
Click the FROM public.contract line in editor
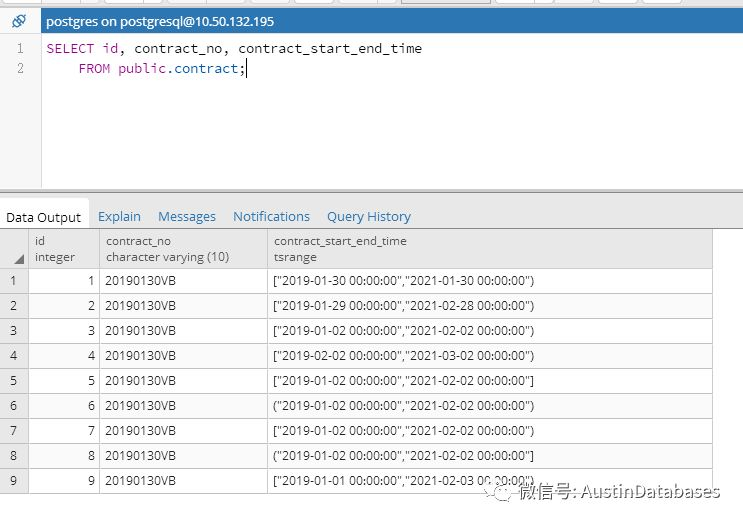coord(162,69)
